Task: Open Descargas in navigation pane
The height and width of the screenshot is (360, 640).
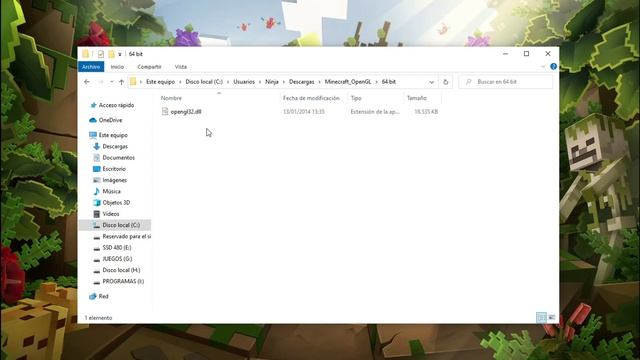Action: tap(115, 146)
